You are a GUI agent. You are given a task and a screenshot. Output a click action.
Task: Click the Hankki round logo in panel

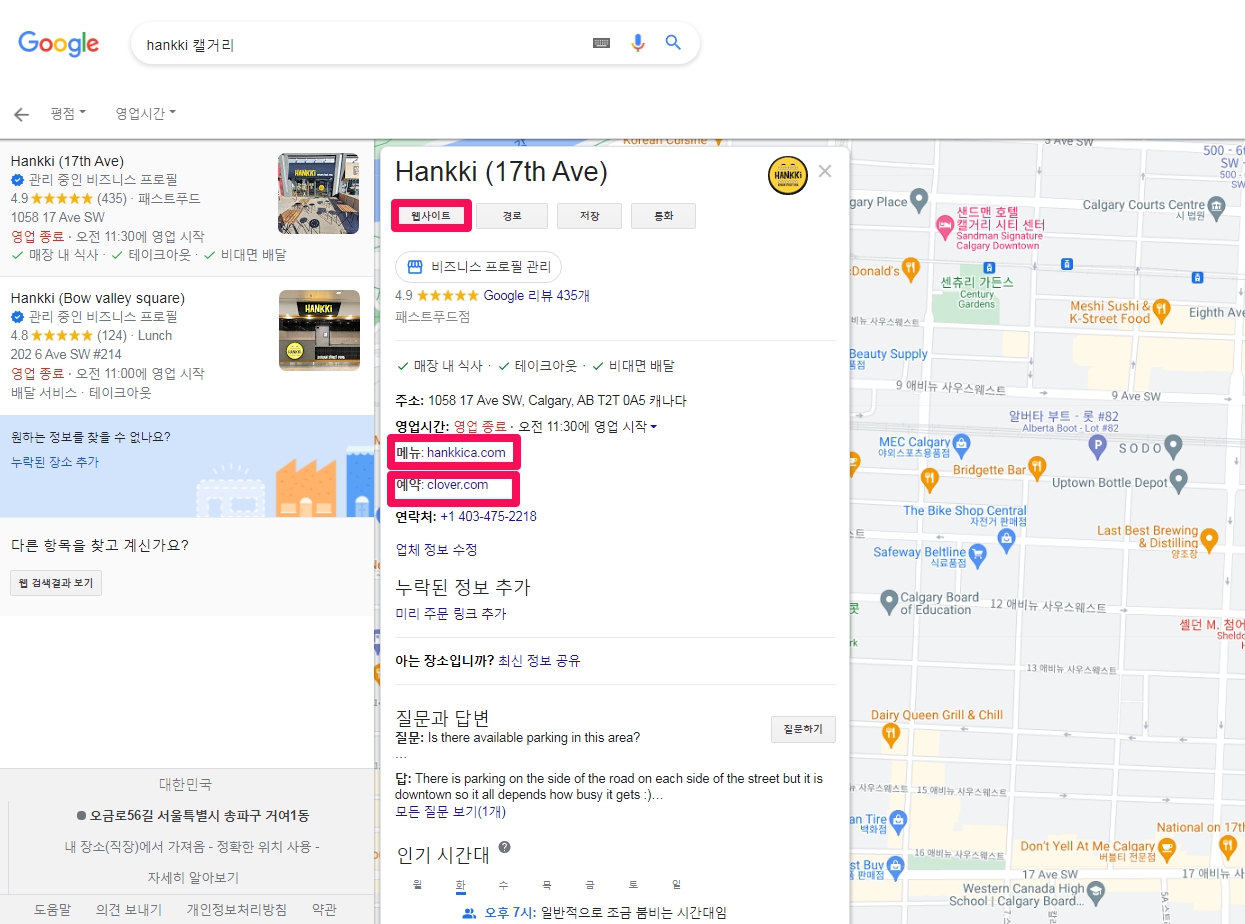pyautogui.click(x=787, y=175)
